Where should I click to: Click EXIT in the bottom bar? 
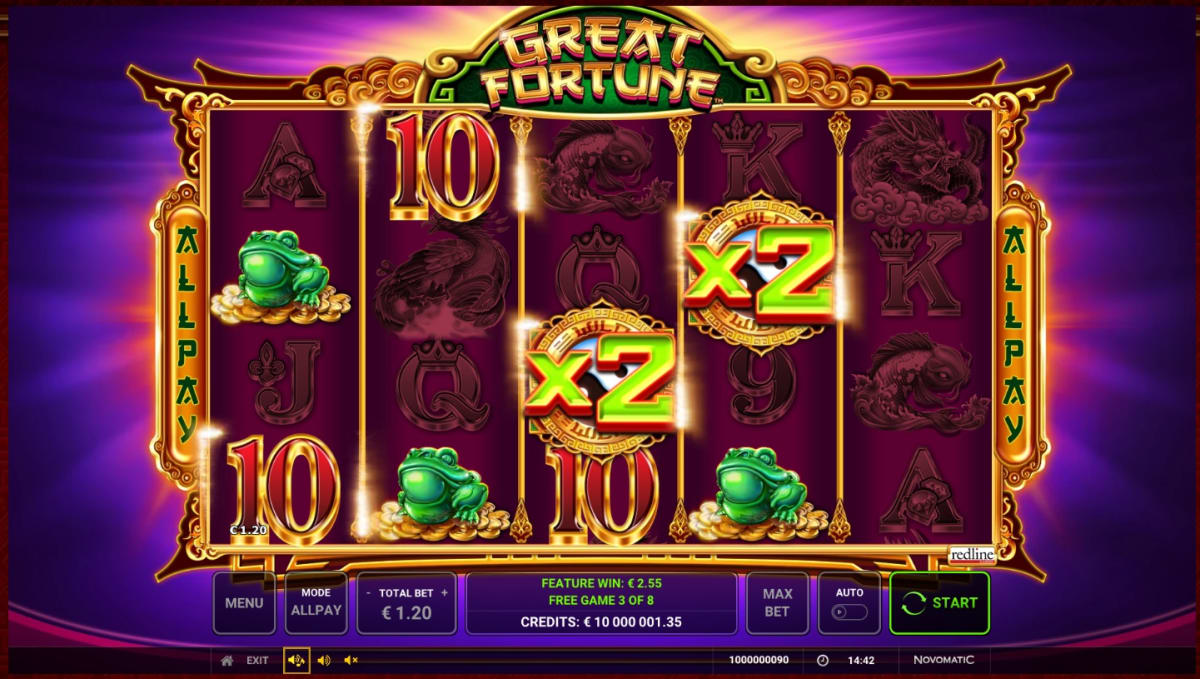[258, 661]
